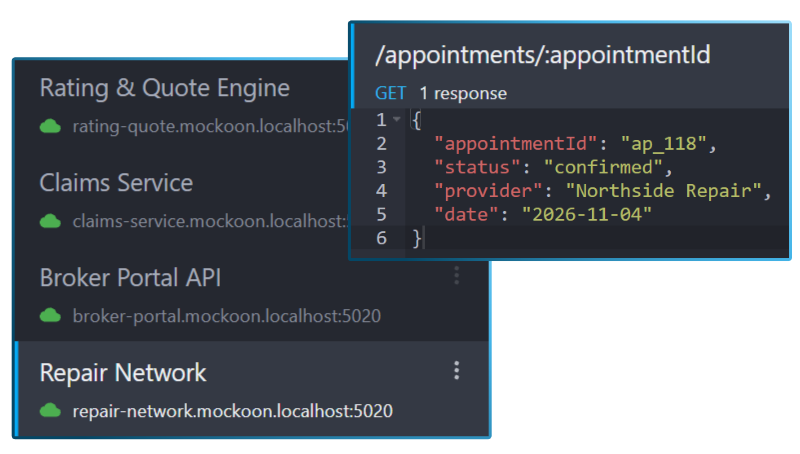Screen dimensions: 800x454
Task: Click green cloud icon for Repair Network
Action: coord(51,411)
